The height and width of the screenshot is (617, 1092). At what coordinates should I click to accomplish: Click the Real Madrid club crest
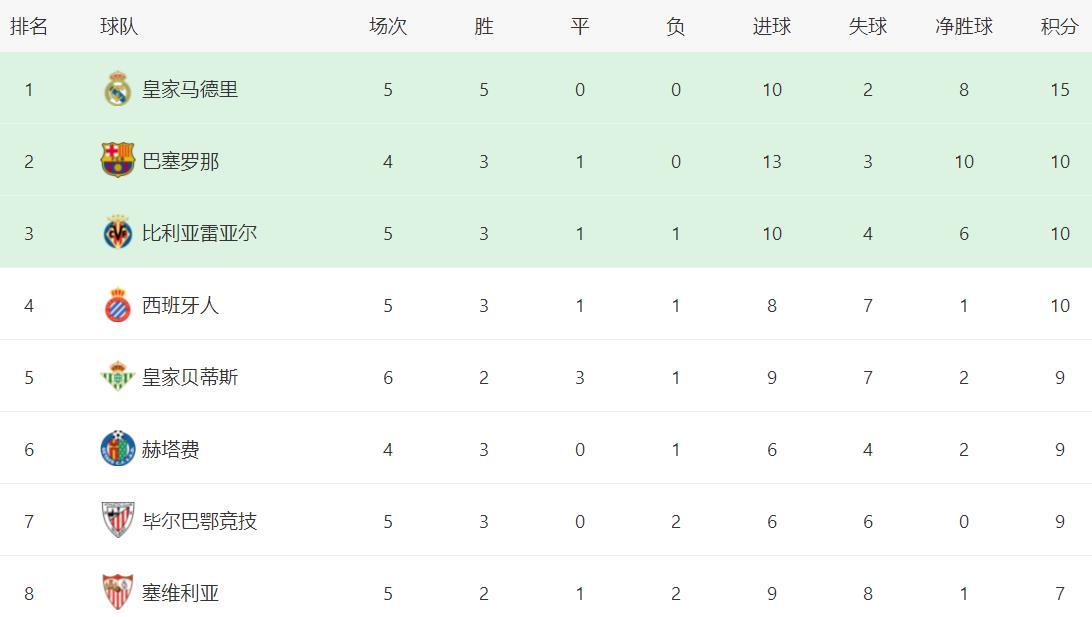(x=118, y=89)
